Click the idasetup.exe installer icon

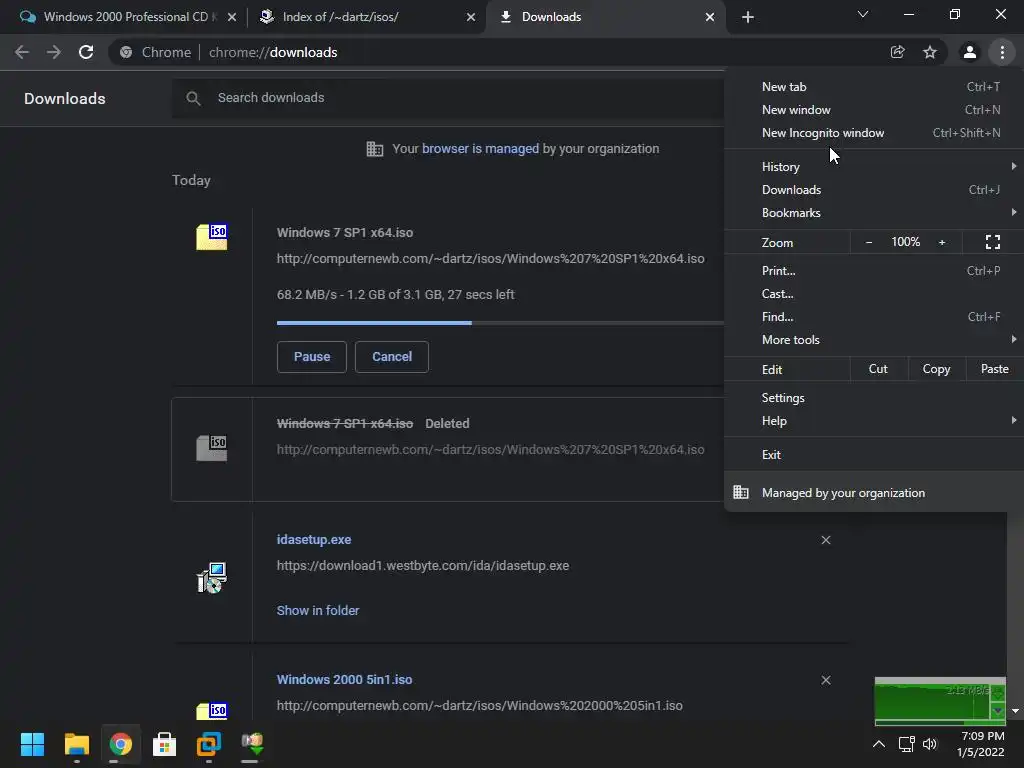coord(212,578)
